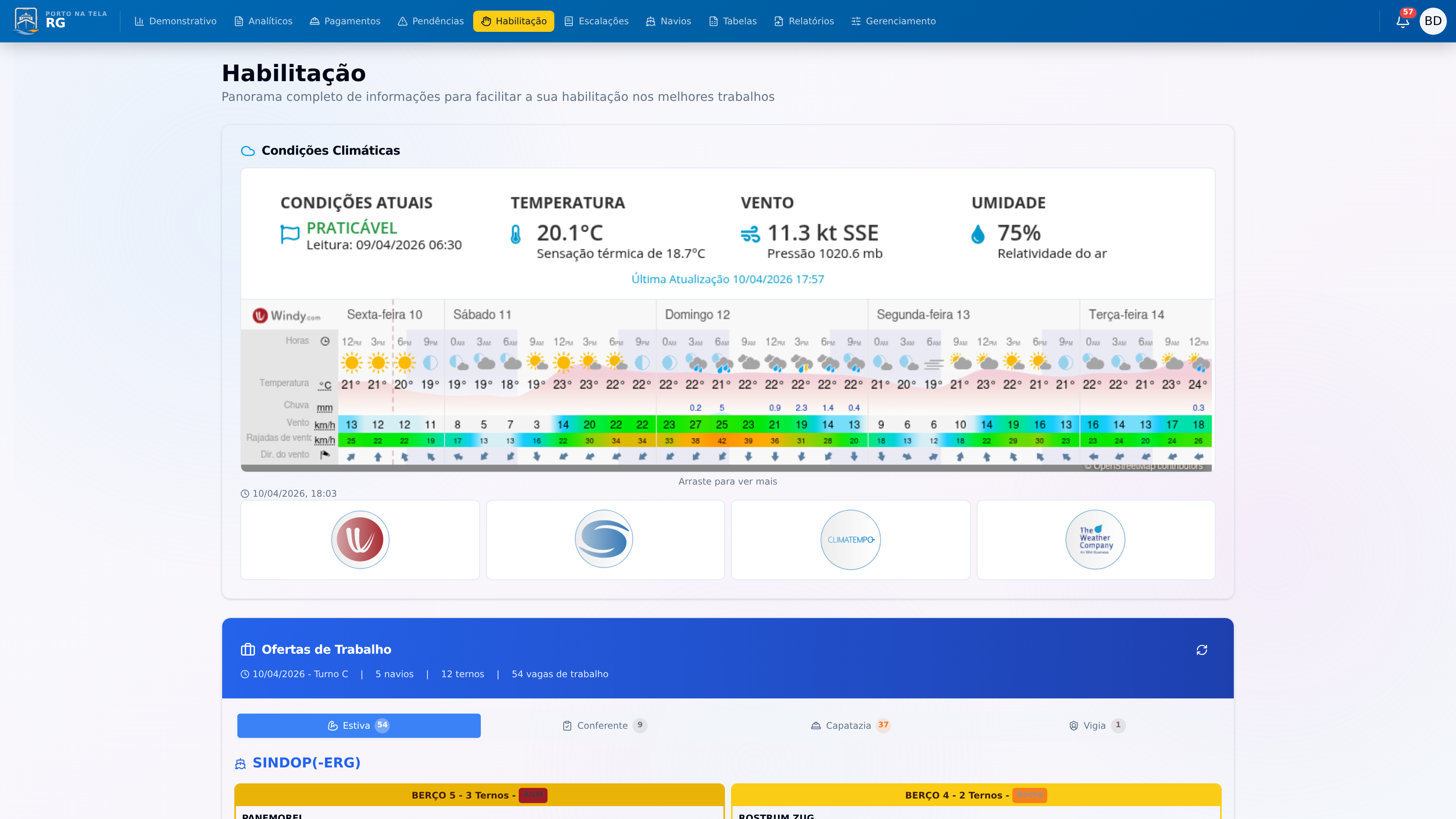The height and width of the screenshot is (819, 1456).
Task: Select The Weather Company provider icon
Action: [1095, 539]
